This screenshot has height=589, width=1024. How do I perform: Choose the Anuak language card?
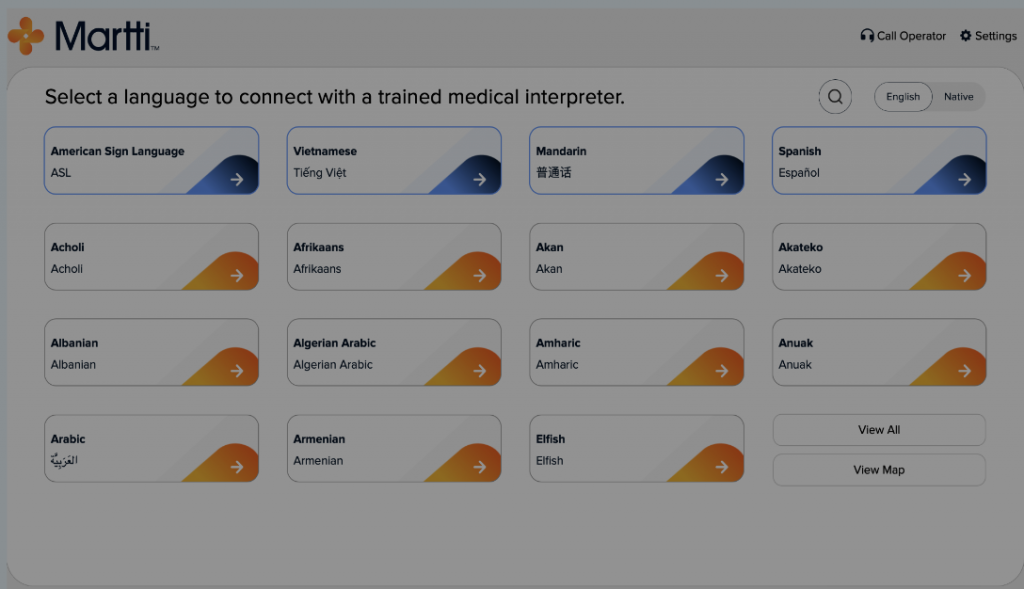coord(879,353)
